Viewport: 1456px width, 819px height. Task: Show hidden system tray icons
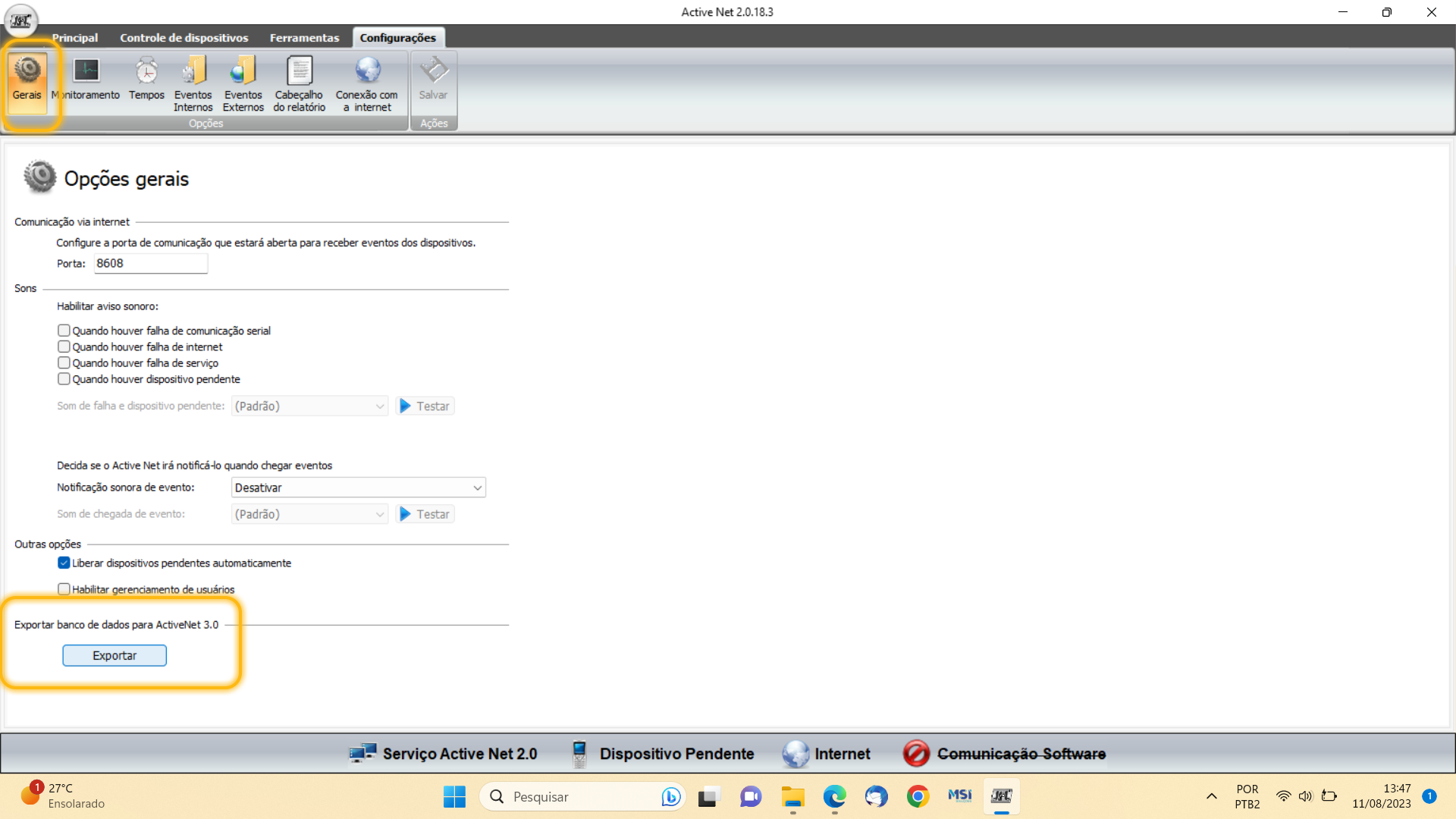tap(1212, 797)
